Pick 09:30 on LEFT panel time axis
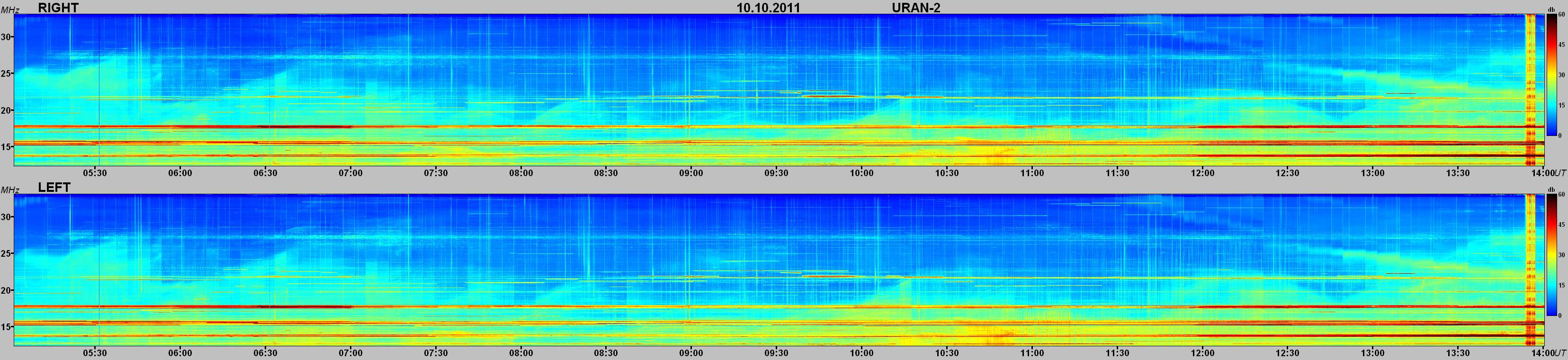The height and width of the screenshot is (360, 1568). [777, 353]
